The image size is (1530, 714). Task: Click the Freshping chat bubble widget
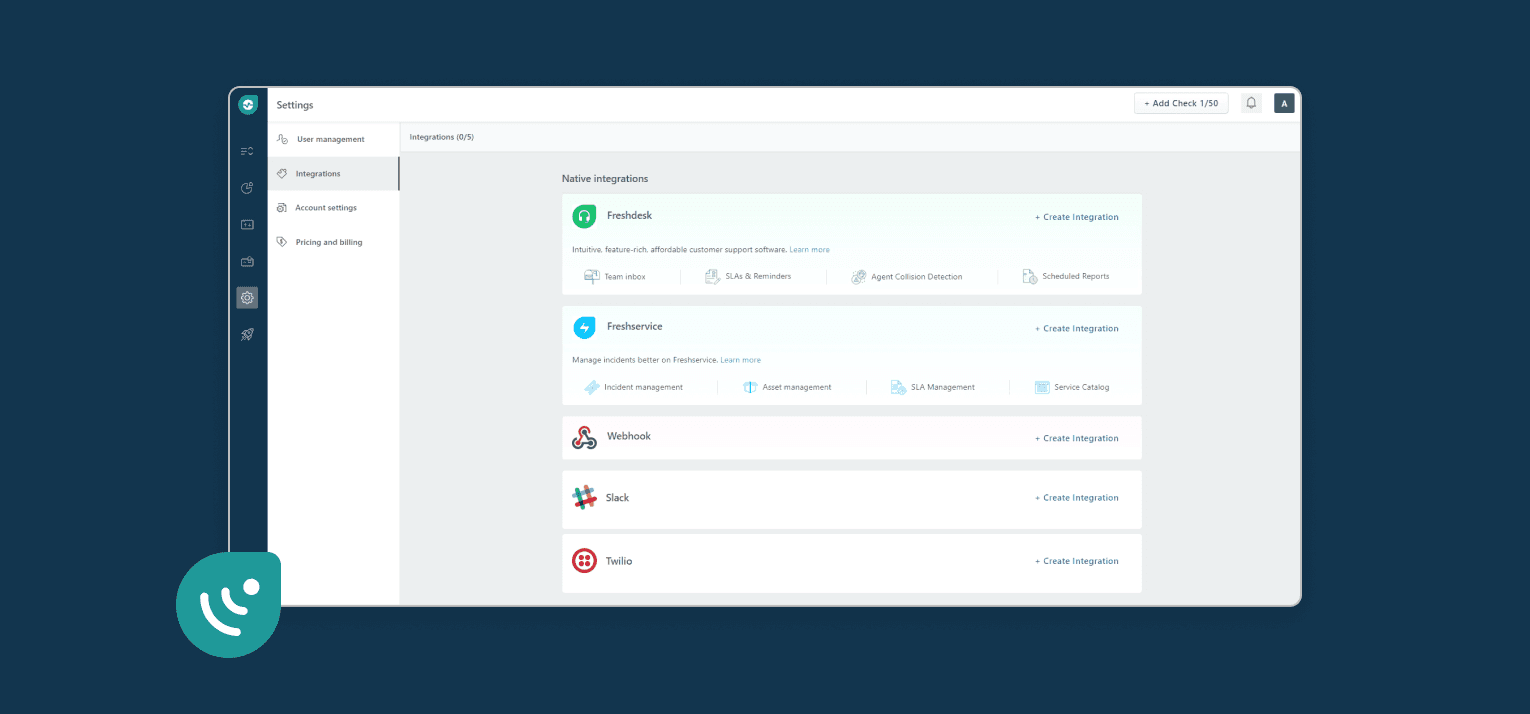[x=229, y=604]
